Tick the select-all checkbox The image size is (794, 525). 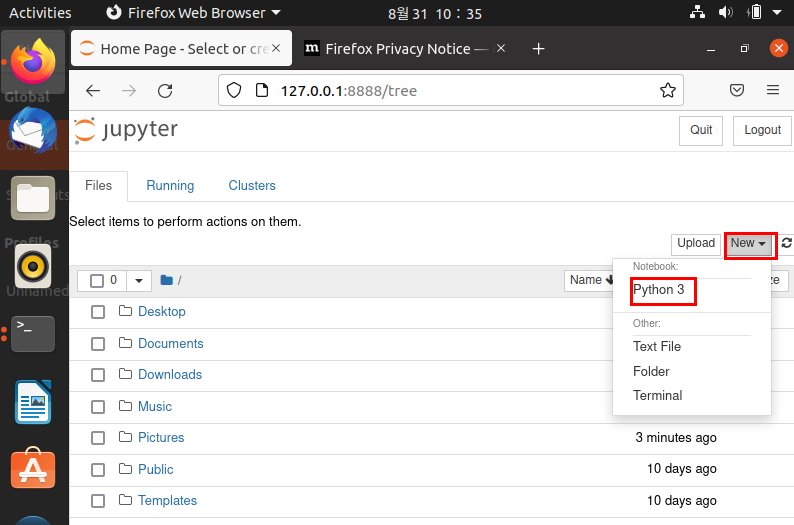coord(97,280)
